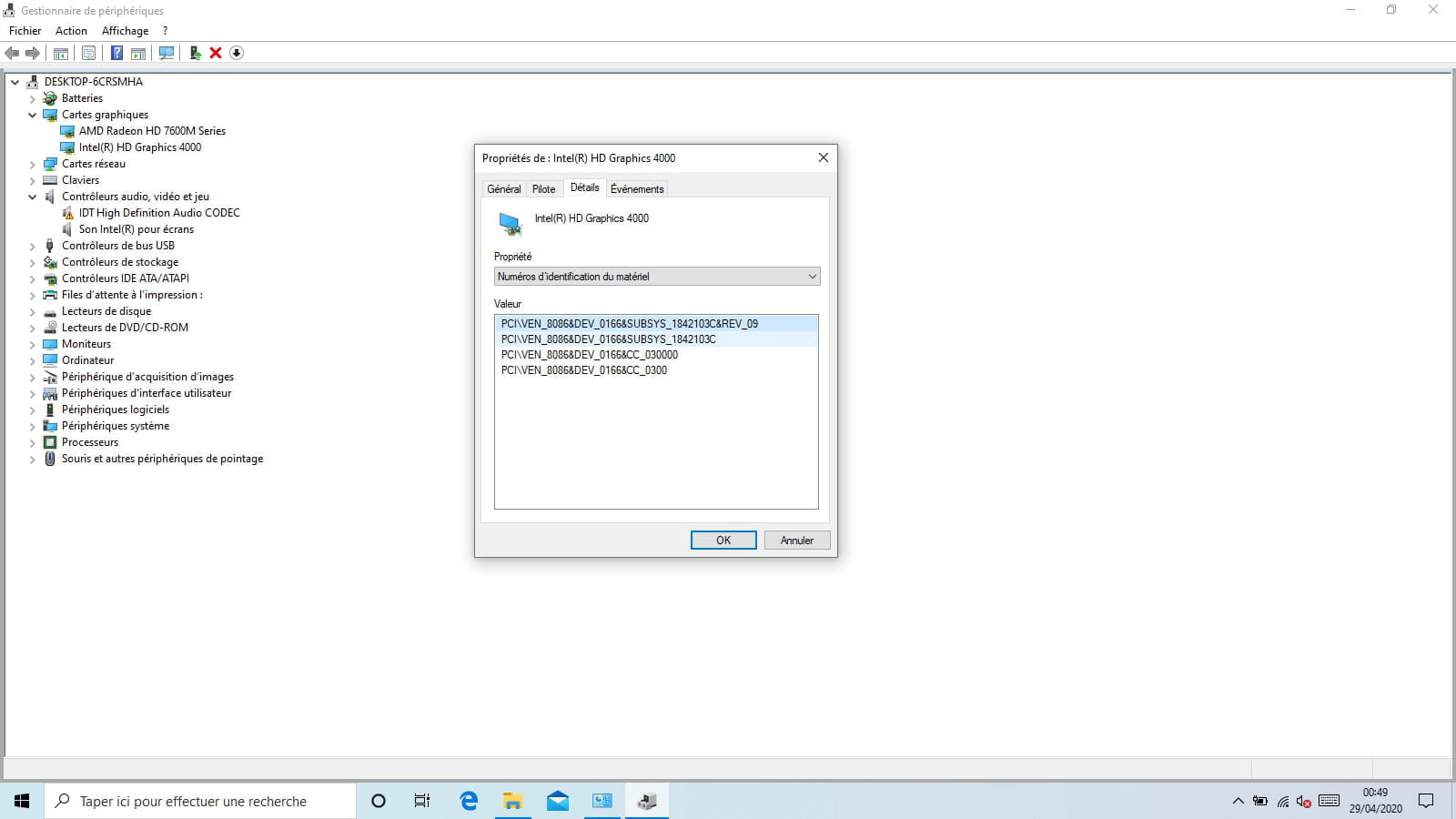Click Périphérique d'acquisition d'images category
This screenshot has height=819, width=1456.
tap(147, 377)
